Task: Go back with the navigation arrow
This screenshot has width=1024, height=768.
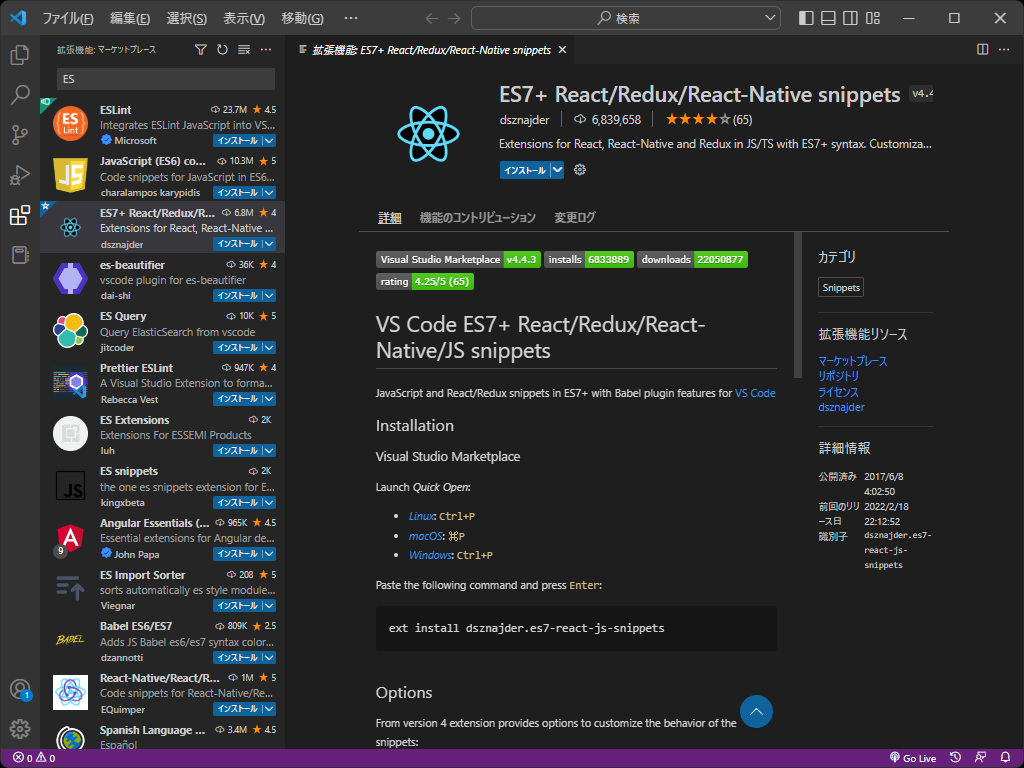Action: [431, 18]
